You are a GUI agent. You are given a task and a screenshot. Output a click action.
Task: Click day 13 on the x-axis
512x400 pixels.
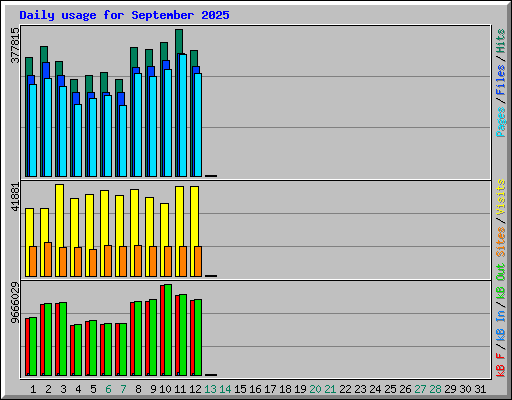pos(210,389)
